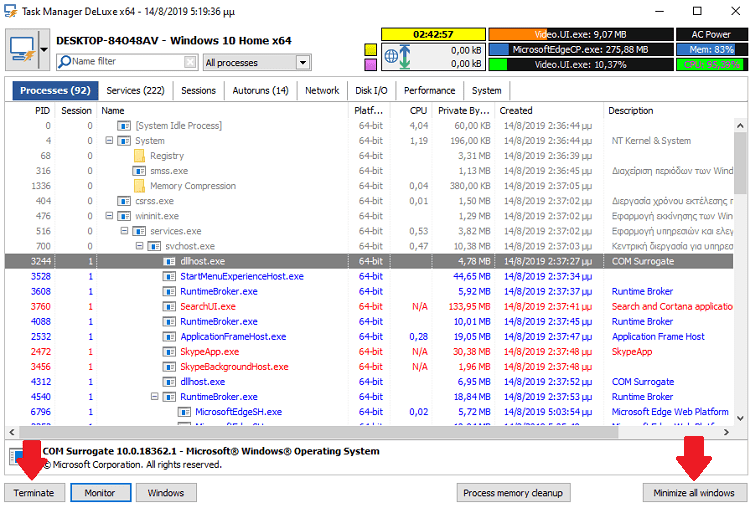Select the dllhost.exe row PID 4312

click(x=369, y=382)
